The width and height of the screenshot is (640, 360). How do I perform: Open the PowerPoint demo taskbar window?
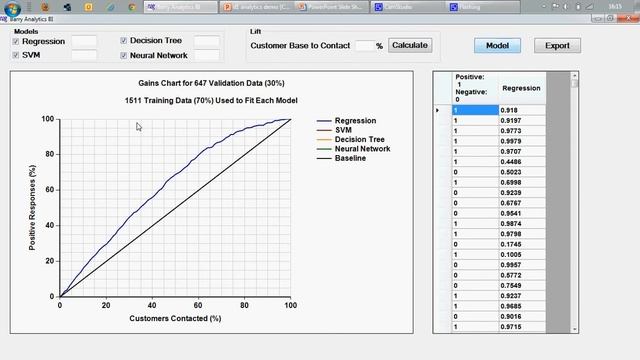pos(256,7)
